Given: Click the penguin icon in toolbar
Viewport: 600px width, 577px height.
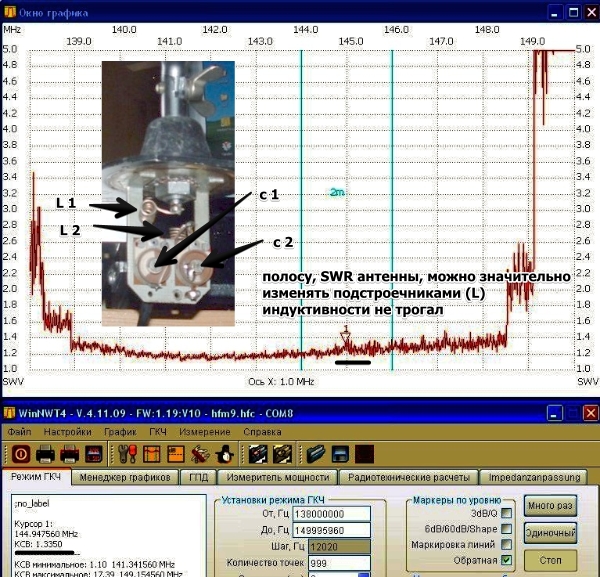Looking at the screenshot, I should [224, 455].
